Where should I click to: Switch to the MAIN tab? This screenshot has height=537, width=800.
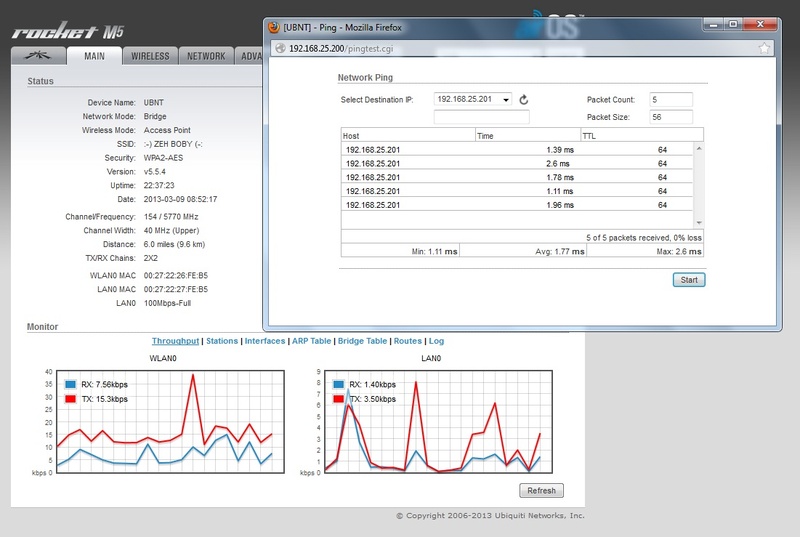pos(94,56)
